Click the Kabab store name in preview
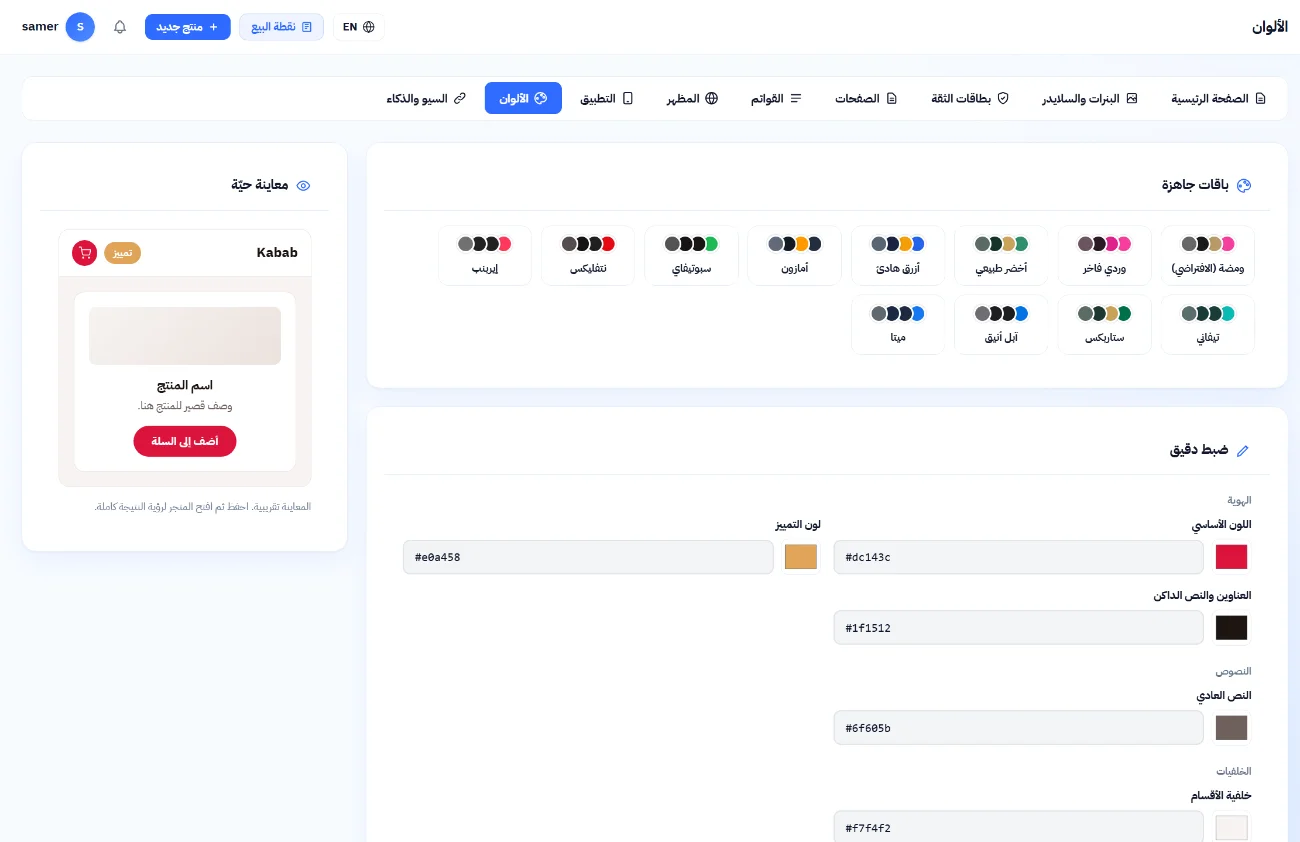 (x=277, y=253)
